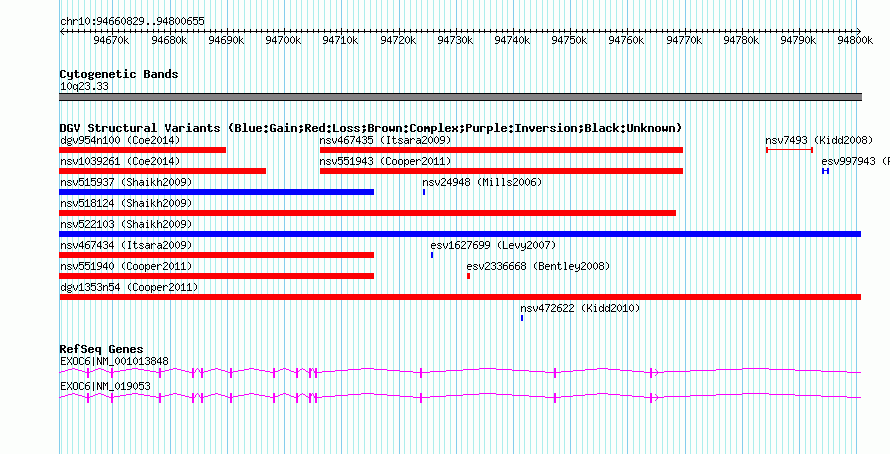Select the red esv2336668 (Bentley2008) marker
This screenshot has width=890, height=454.
tap(468, 276)
